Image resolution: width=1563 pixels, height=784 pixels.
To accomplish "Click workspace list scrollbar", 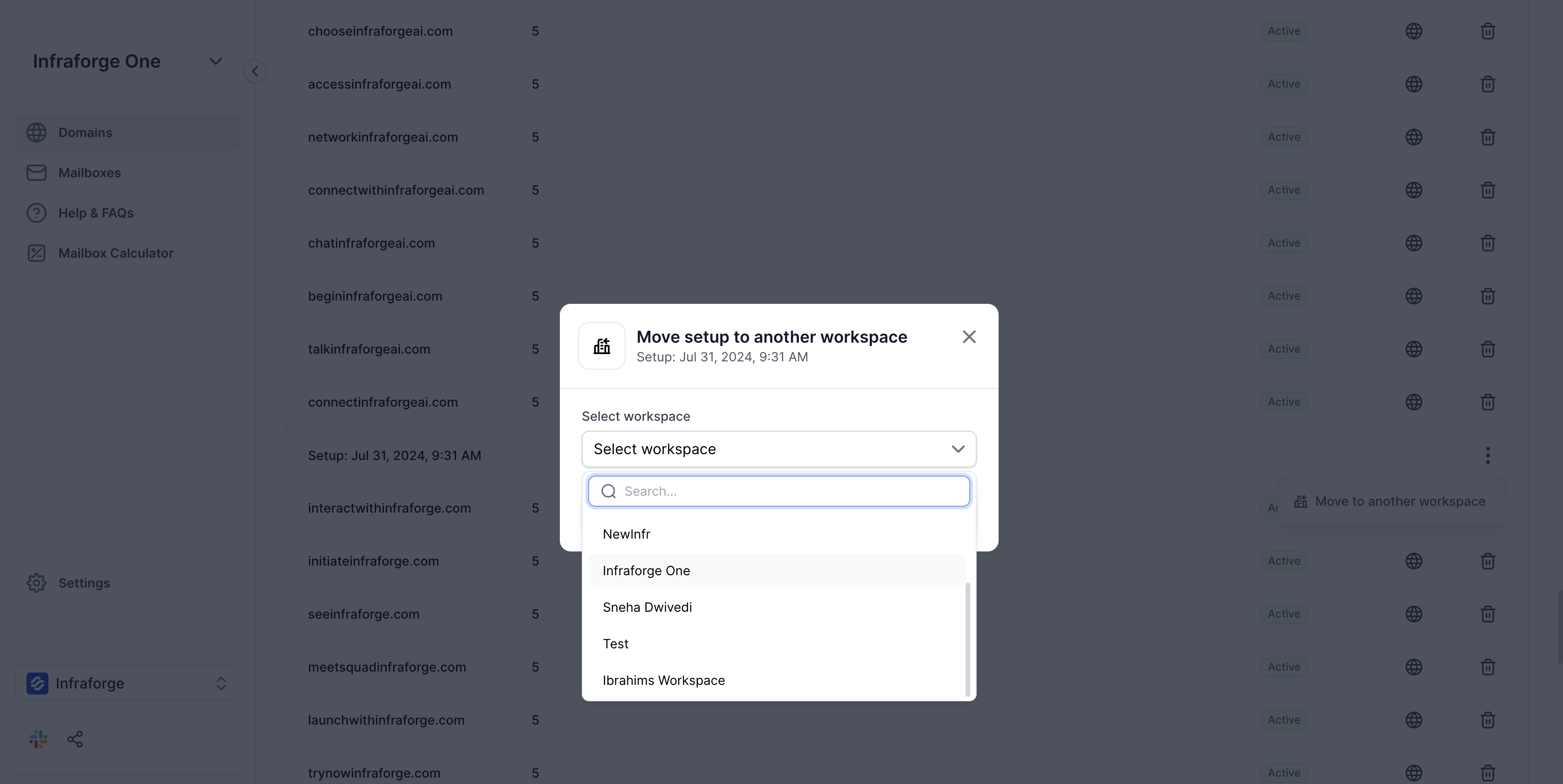I will point(967,640).
